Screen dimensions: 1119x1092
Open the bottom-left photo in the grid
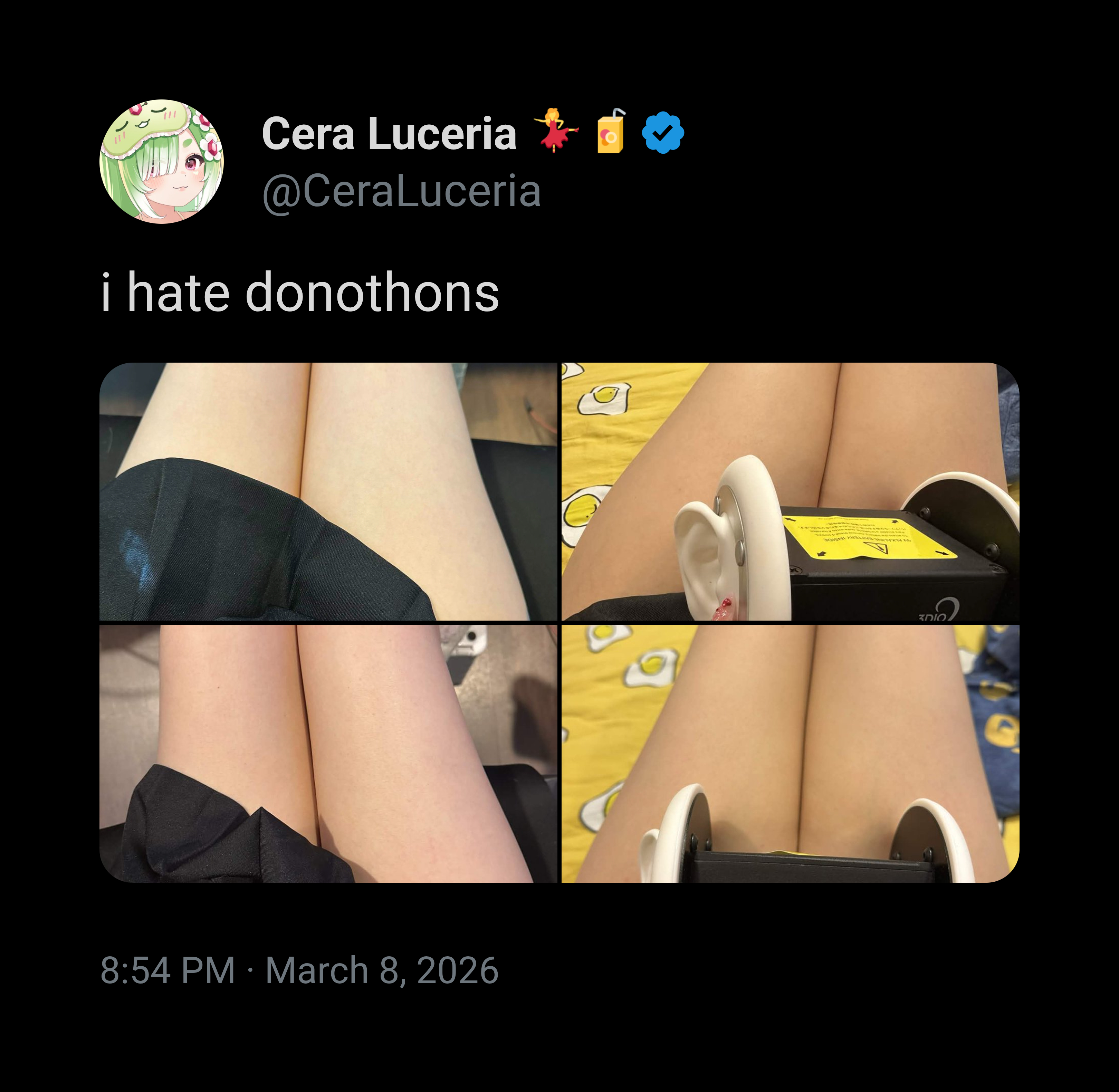[328, 754]
